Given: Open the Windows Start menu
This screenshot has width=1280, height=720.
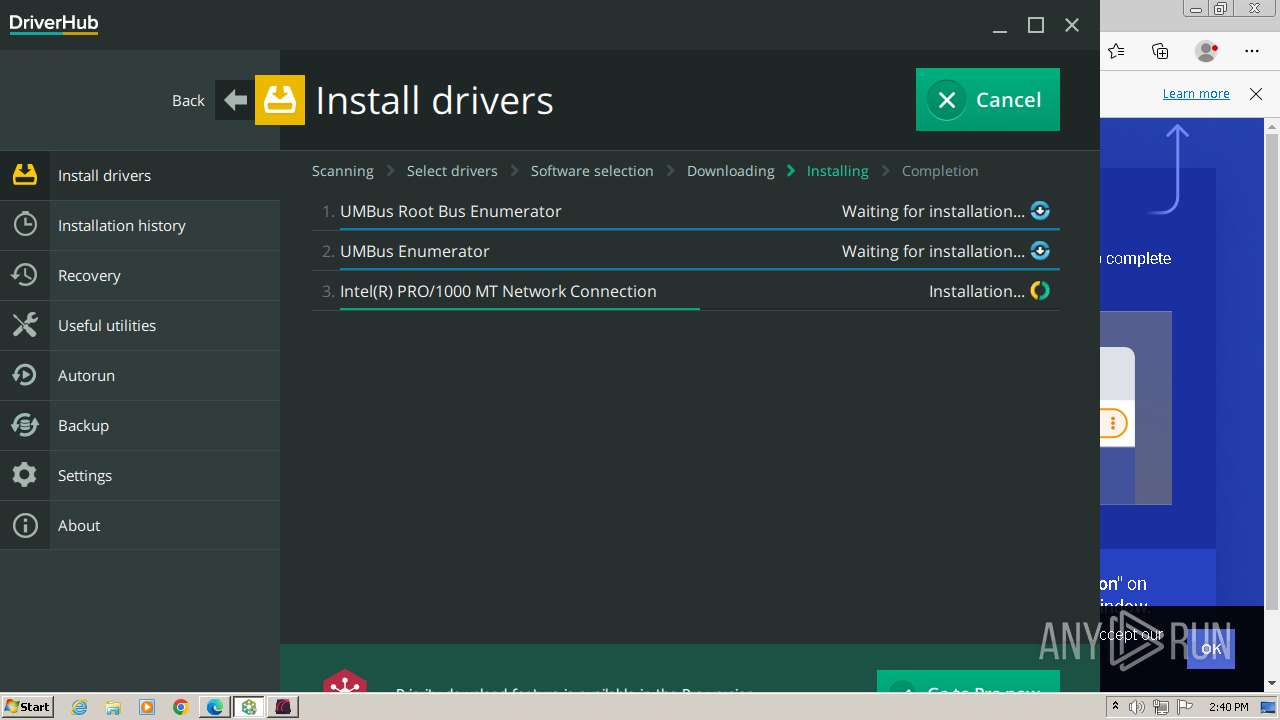Looking at the screenshot, I should coord(28,707).
